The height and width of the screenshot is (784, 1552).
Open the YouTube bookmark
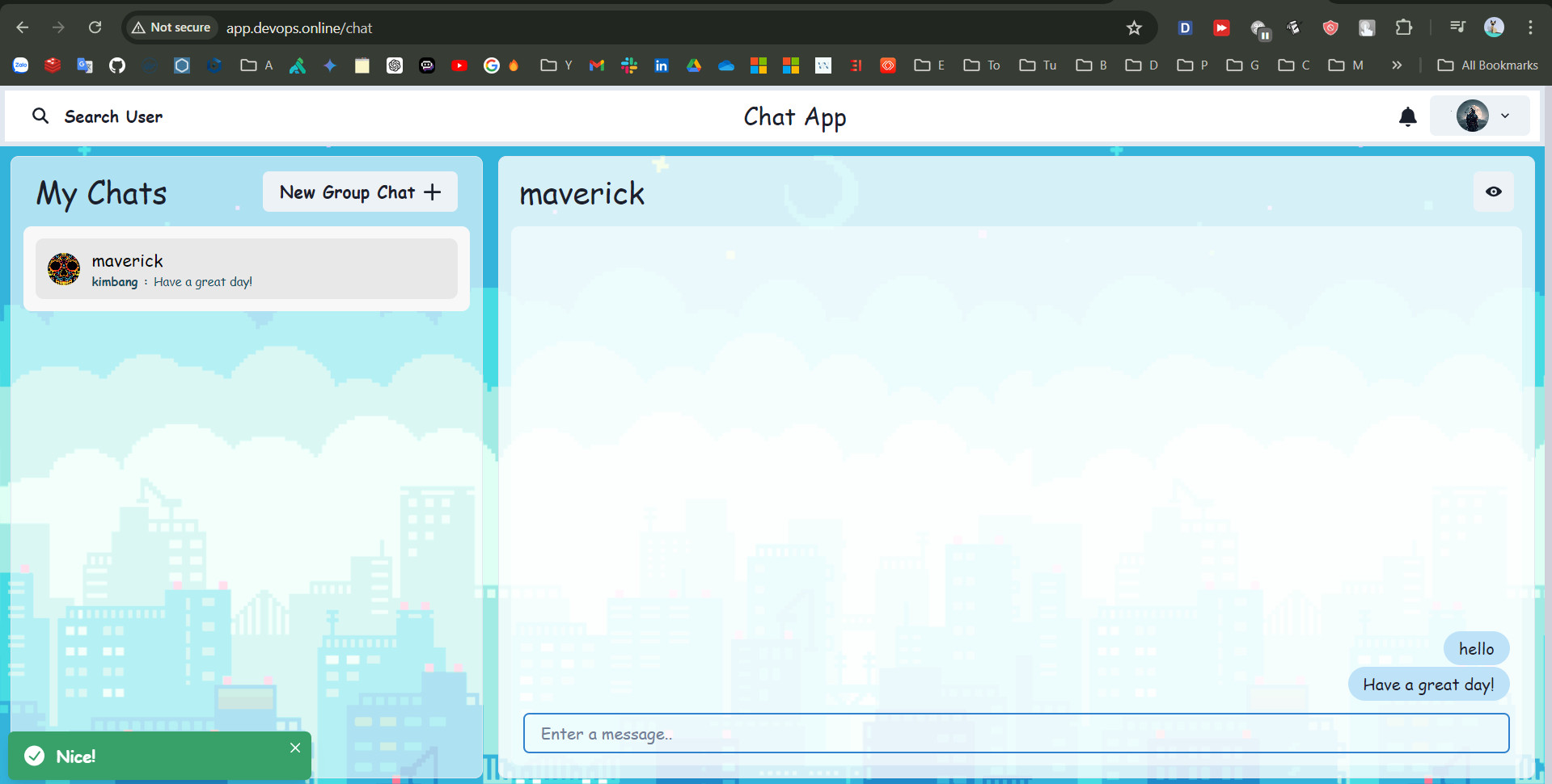pos(459,65)
